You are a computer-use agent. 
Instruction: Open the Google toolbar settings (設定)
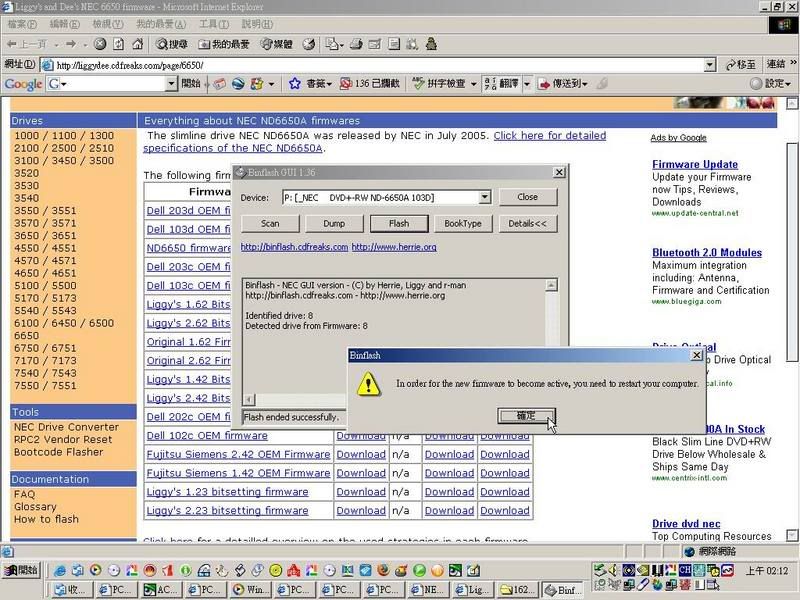tap(771, 84)
